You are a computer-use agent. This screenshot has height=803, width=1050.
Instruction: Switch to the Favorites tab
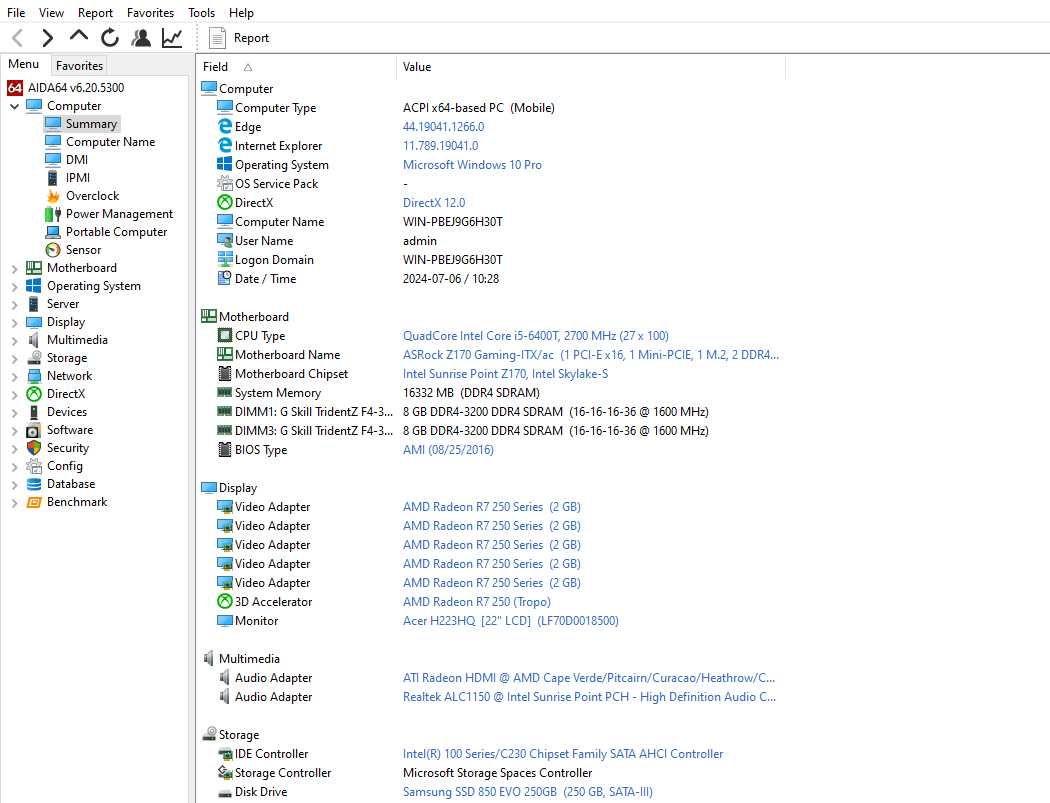click(79, 66)
